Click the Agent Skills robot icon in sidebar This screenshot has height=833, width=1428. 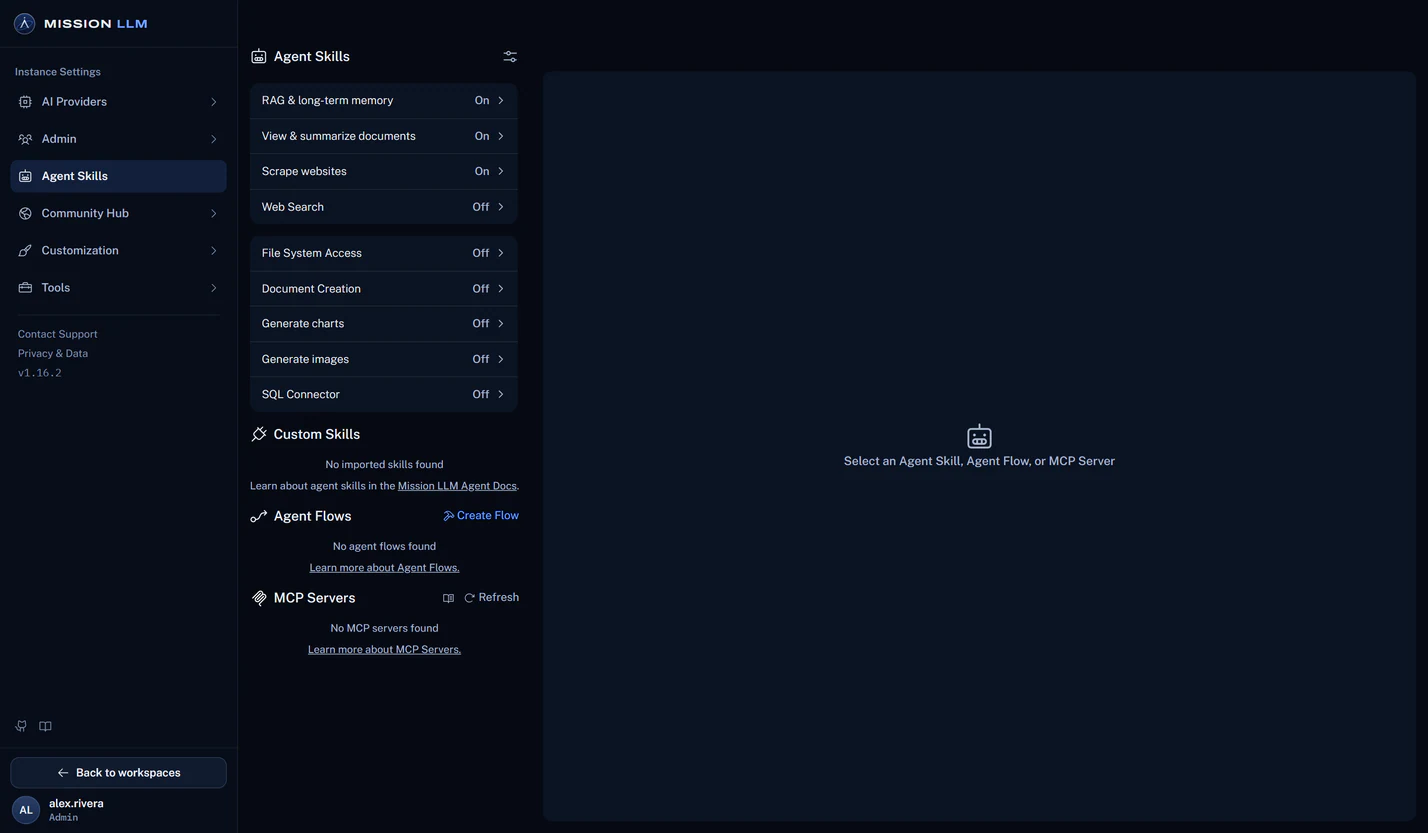25,176
